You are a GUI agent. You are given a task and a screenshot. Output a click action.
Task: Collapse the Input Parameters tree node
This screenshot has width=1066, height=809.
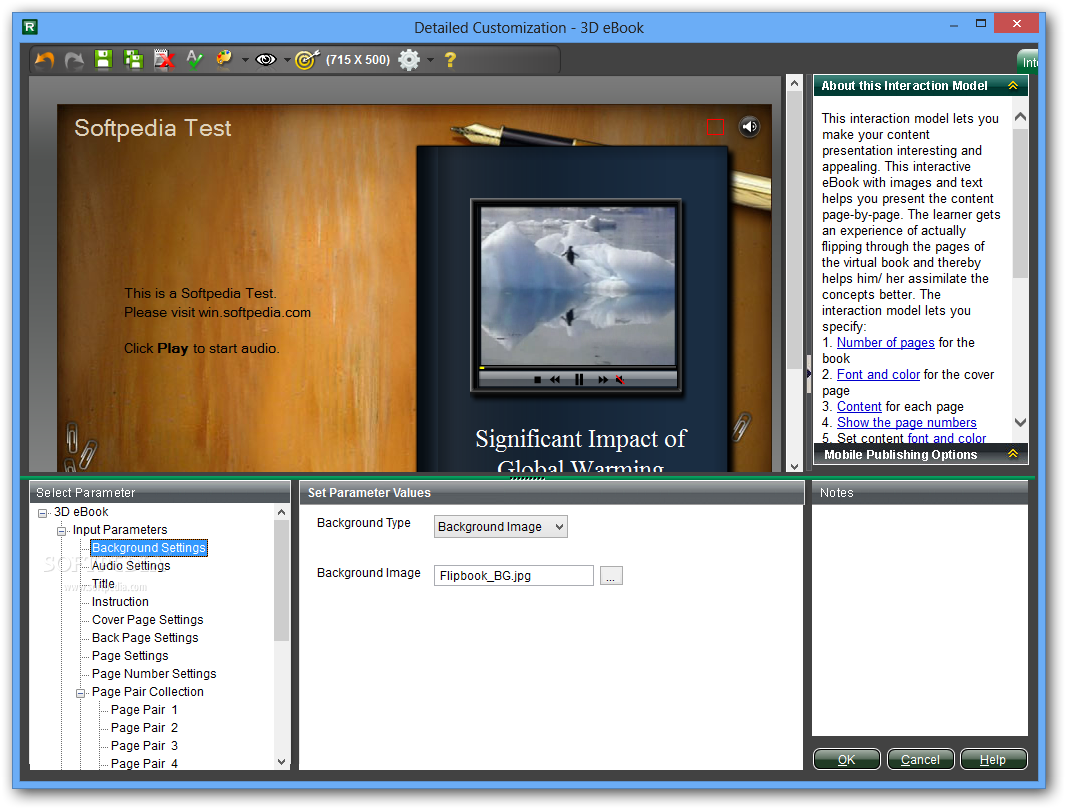[62, 531]
